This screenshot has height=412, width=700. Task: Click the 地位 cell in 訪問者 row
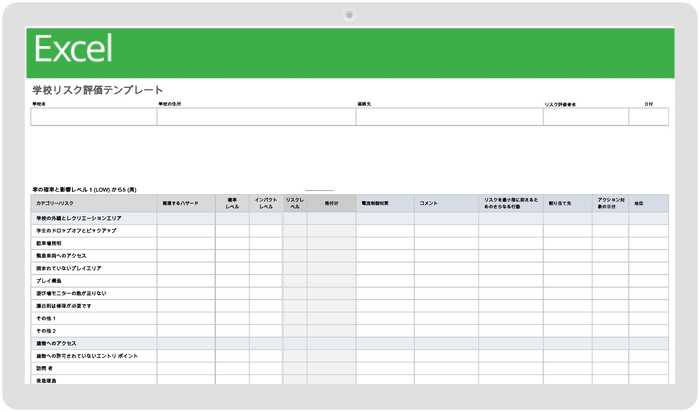tap(649, 368)
